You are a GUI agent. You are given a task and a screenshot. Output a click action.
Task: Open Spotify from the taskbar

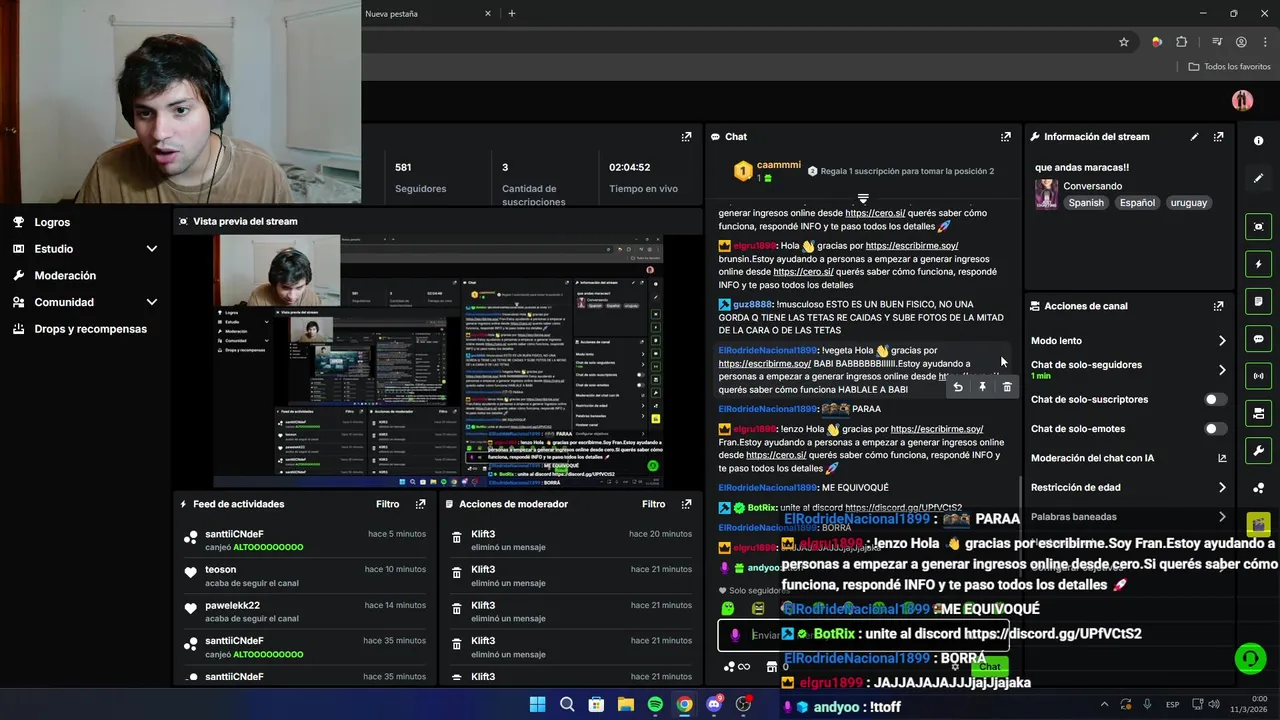coord(655,704)
